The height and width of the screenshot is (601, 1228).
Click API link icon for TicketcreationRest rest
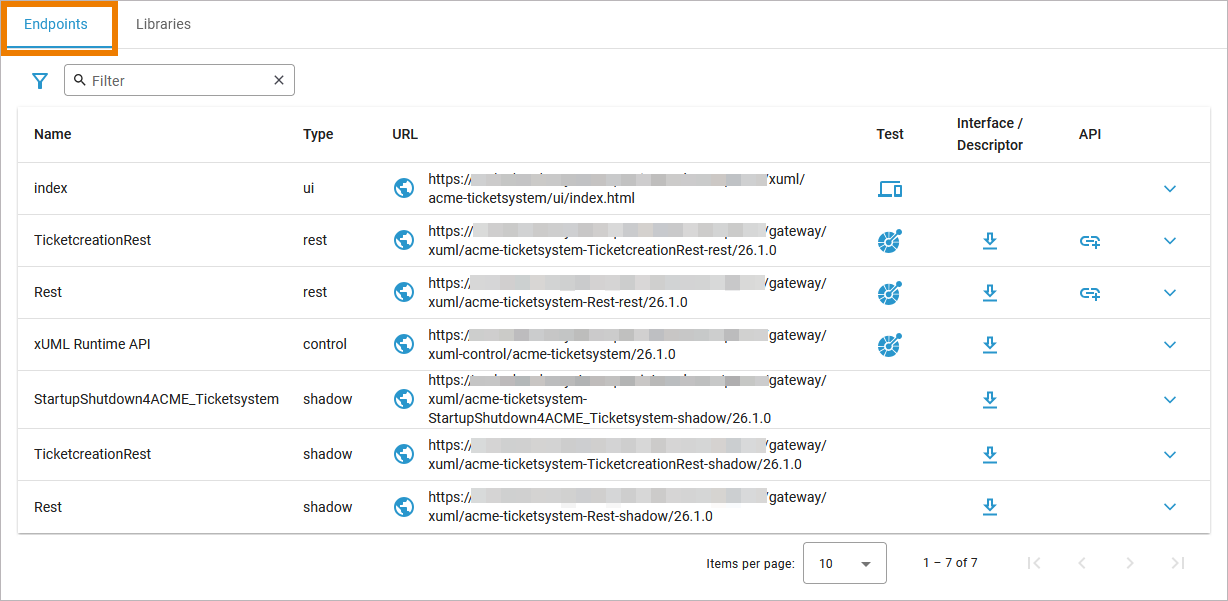(1090, 241)
